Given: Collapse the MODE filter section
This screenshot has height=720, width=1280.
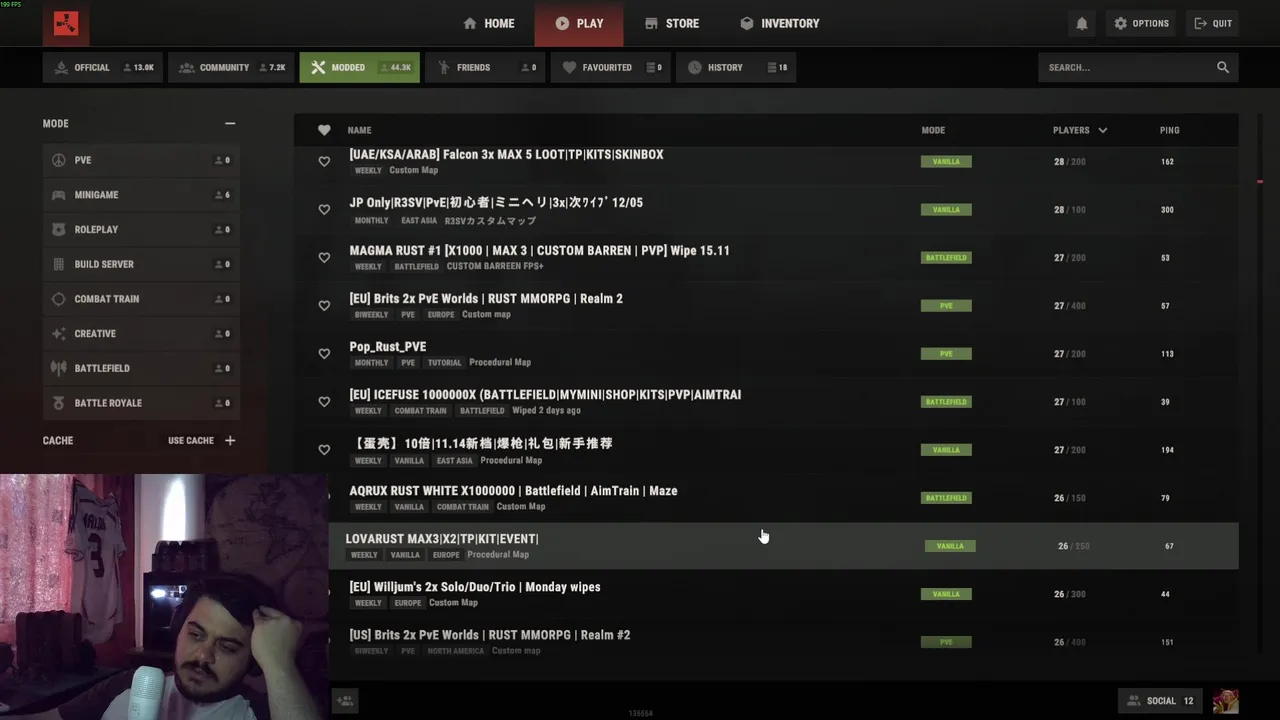Looking at the screenshot, I should 230,123.
